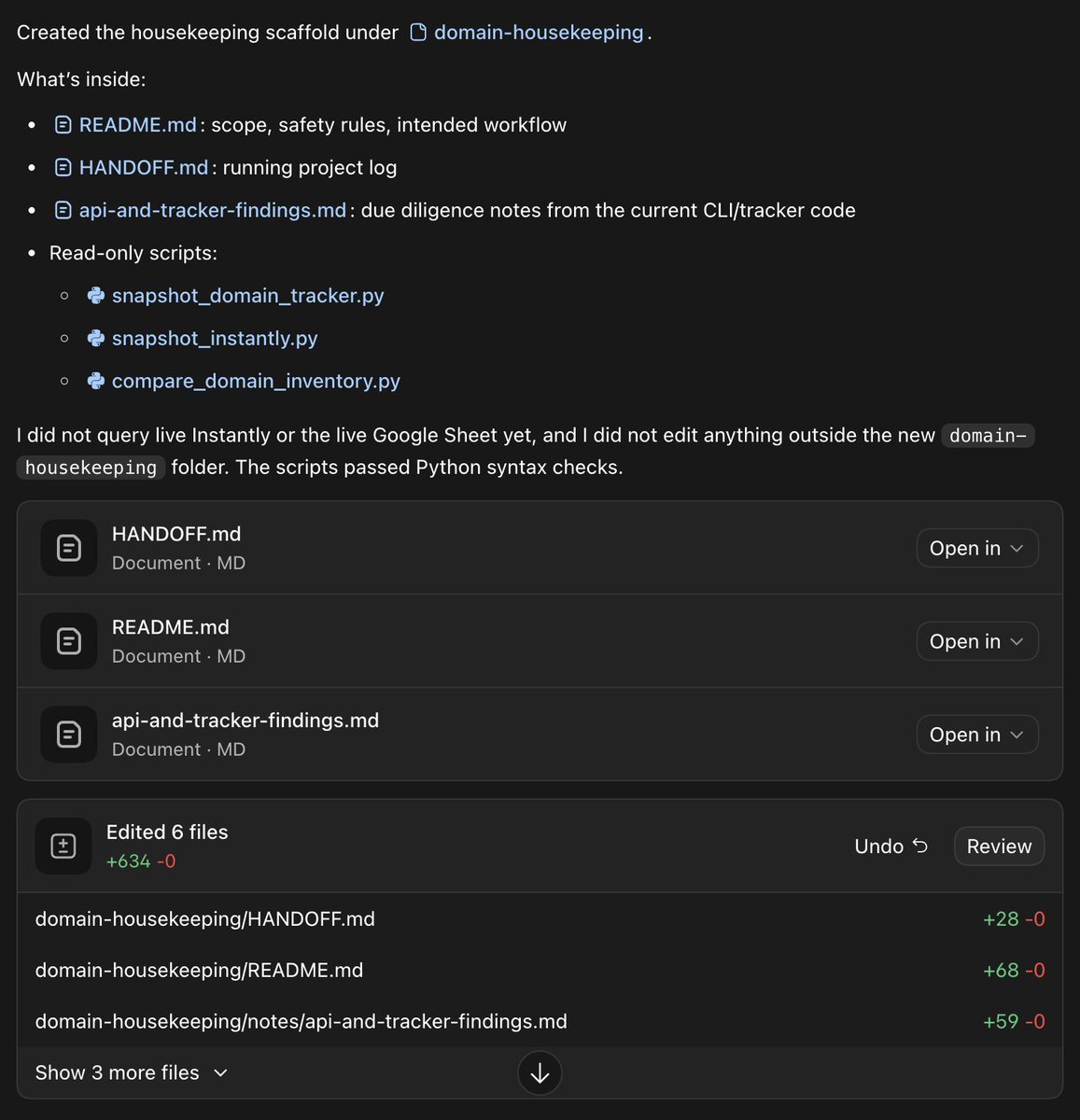1080x1120 pixels.
Task: Expand Open in dropdown for HANDOFF.md
Action: click(x=977, y=548)
